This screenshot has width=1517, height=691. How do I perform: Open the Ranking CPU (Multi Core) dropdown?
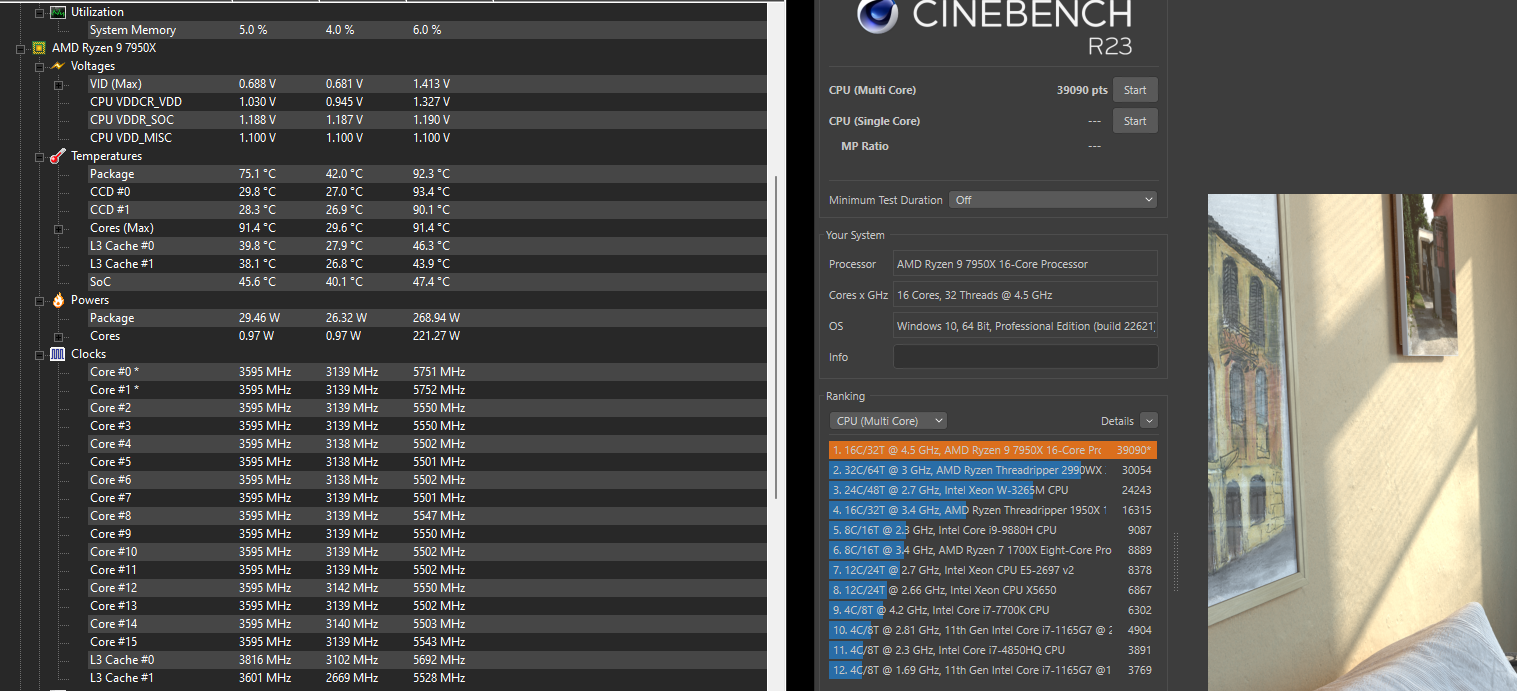point(887,420)
